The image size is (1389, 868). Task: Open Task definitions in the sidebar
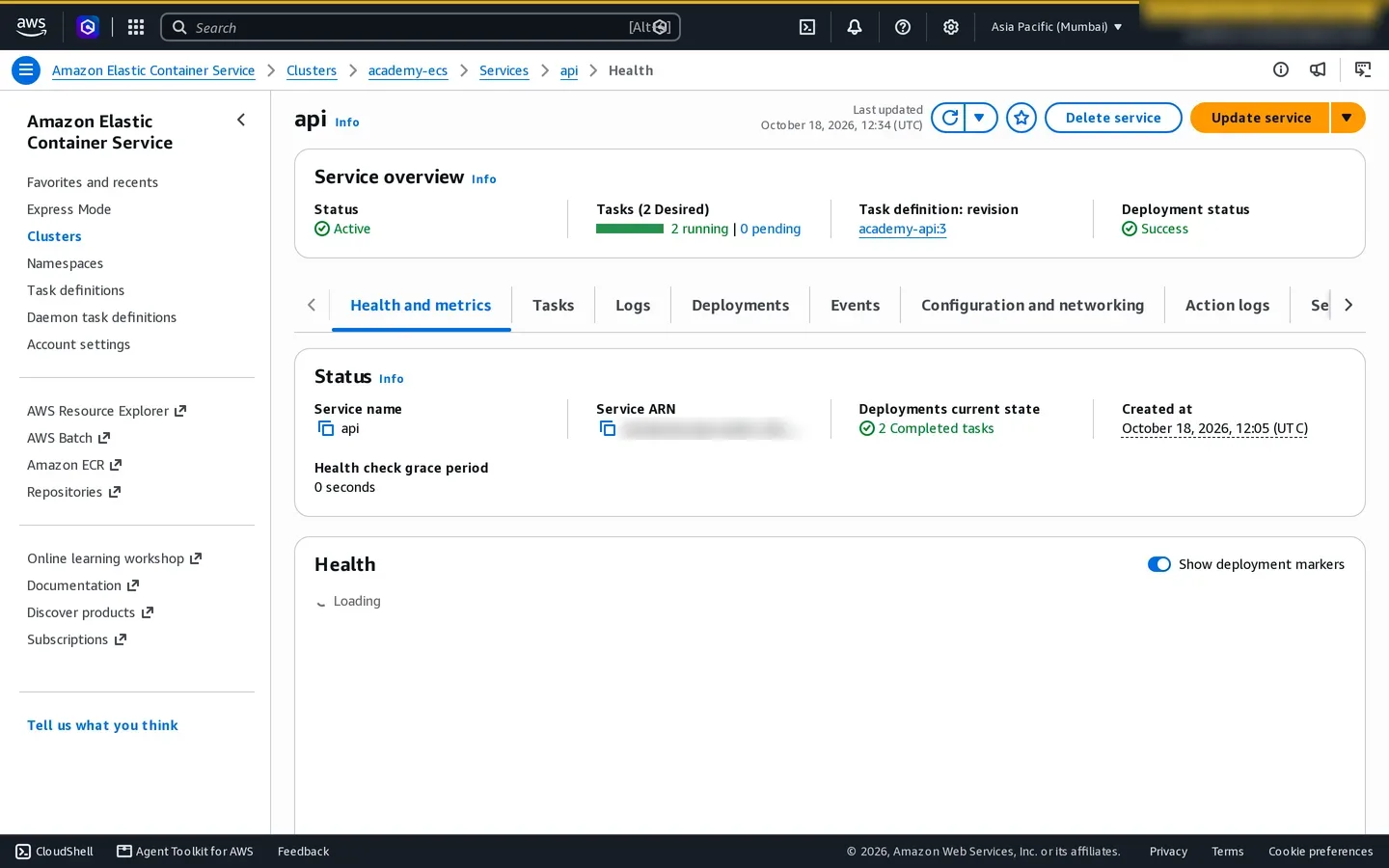(75, 290)
